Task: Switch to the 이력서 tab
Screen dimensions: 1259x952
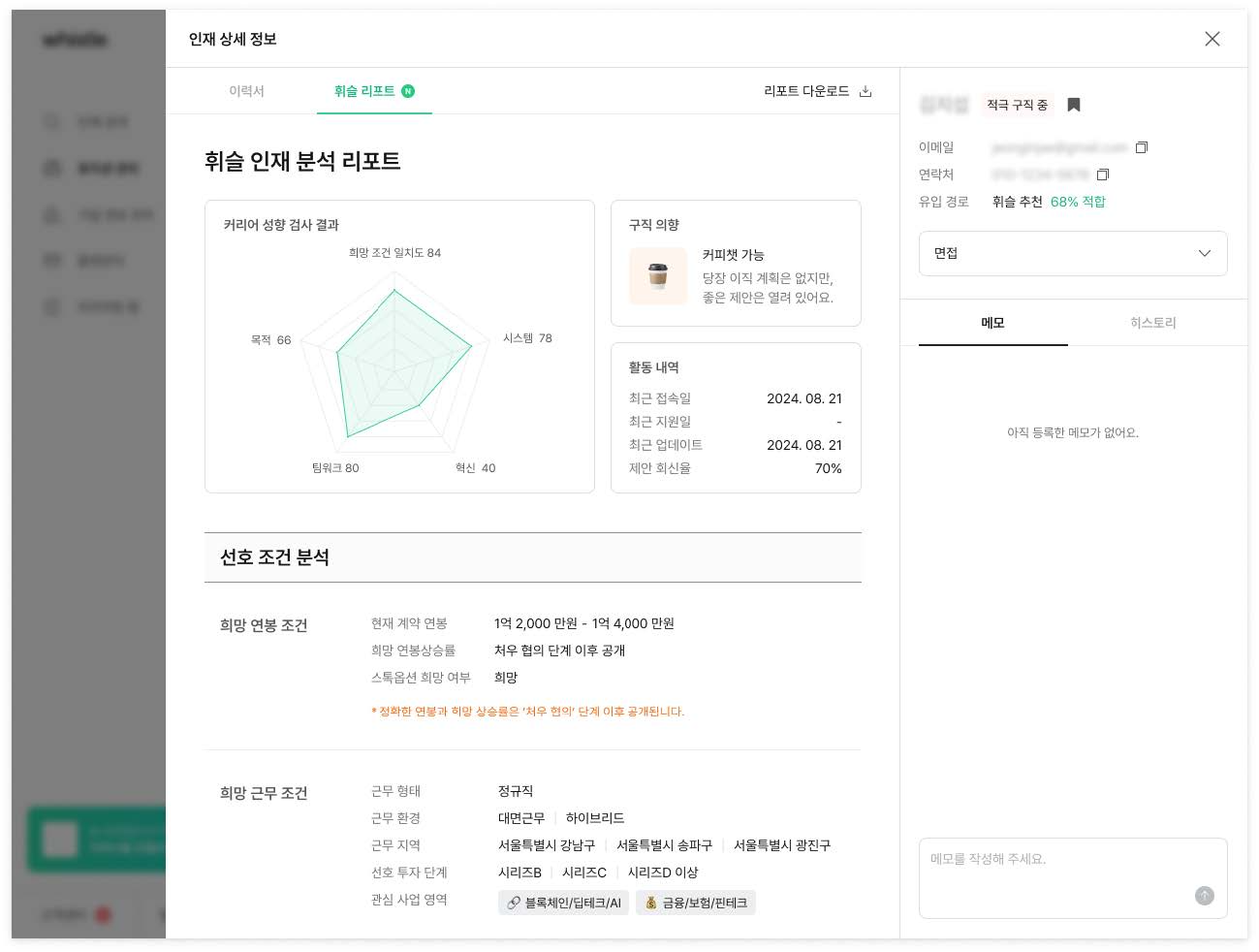Action: (x=246, y=91)
